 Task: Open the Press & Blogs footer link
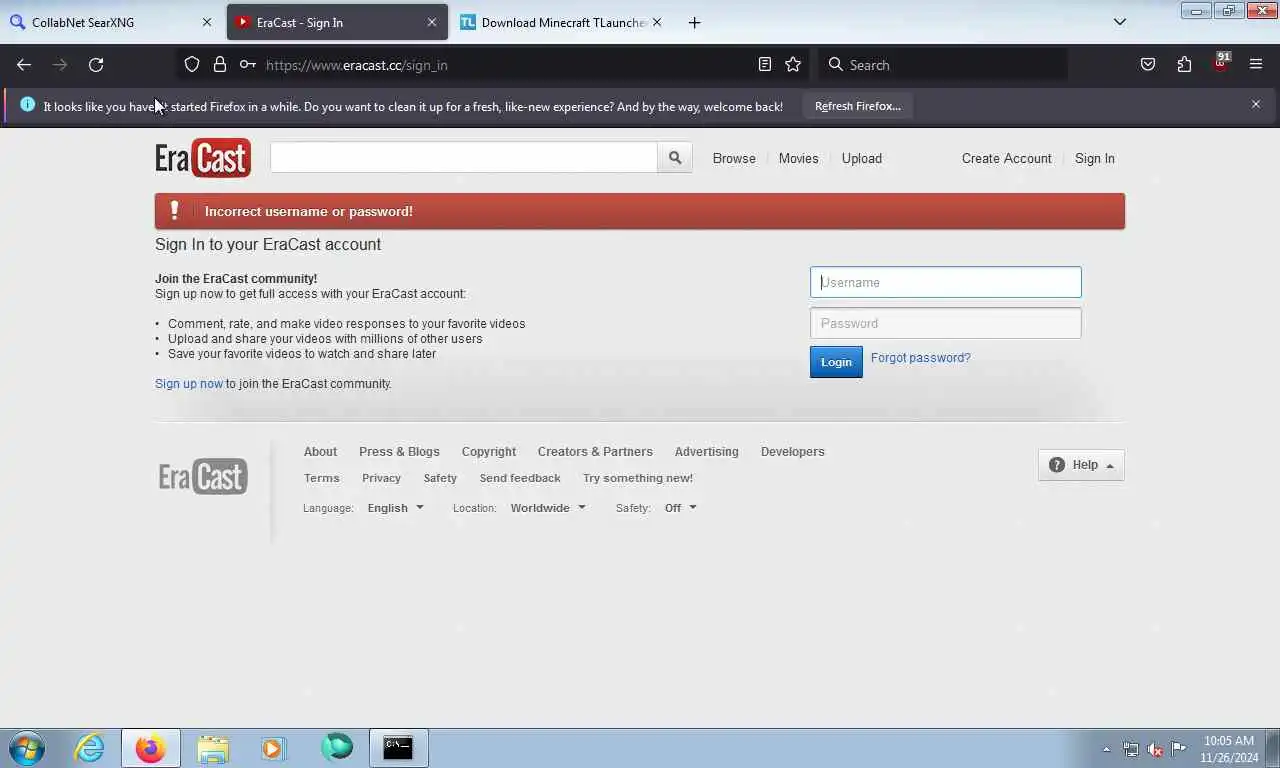pyautogui.click(x=399, y=452)
